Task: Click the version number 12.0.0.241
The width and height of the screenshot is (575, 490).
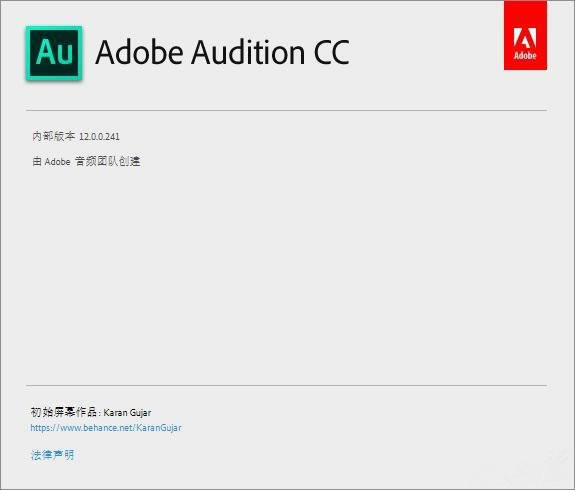Action: (x=99, y=136)
